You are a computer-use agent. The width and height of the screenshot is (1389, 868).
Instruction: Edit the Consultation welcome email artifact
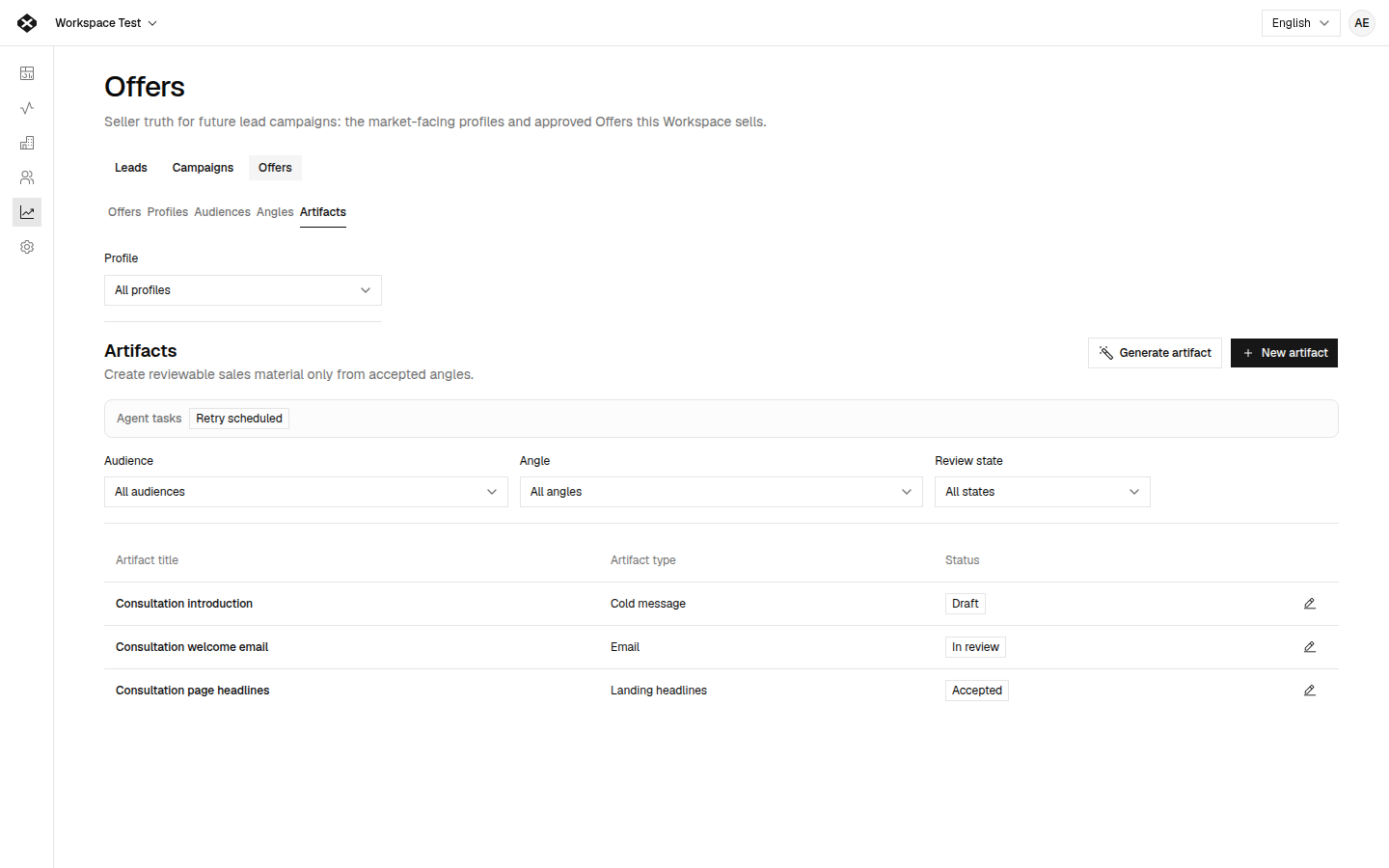pos(1310,647)
